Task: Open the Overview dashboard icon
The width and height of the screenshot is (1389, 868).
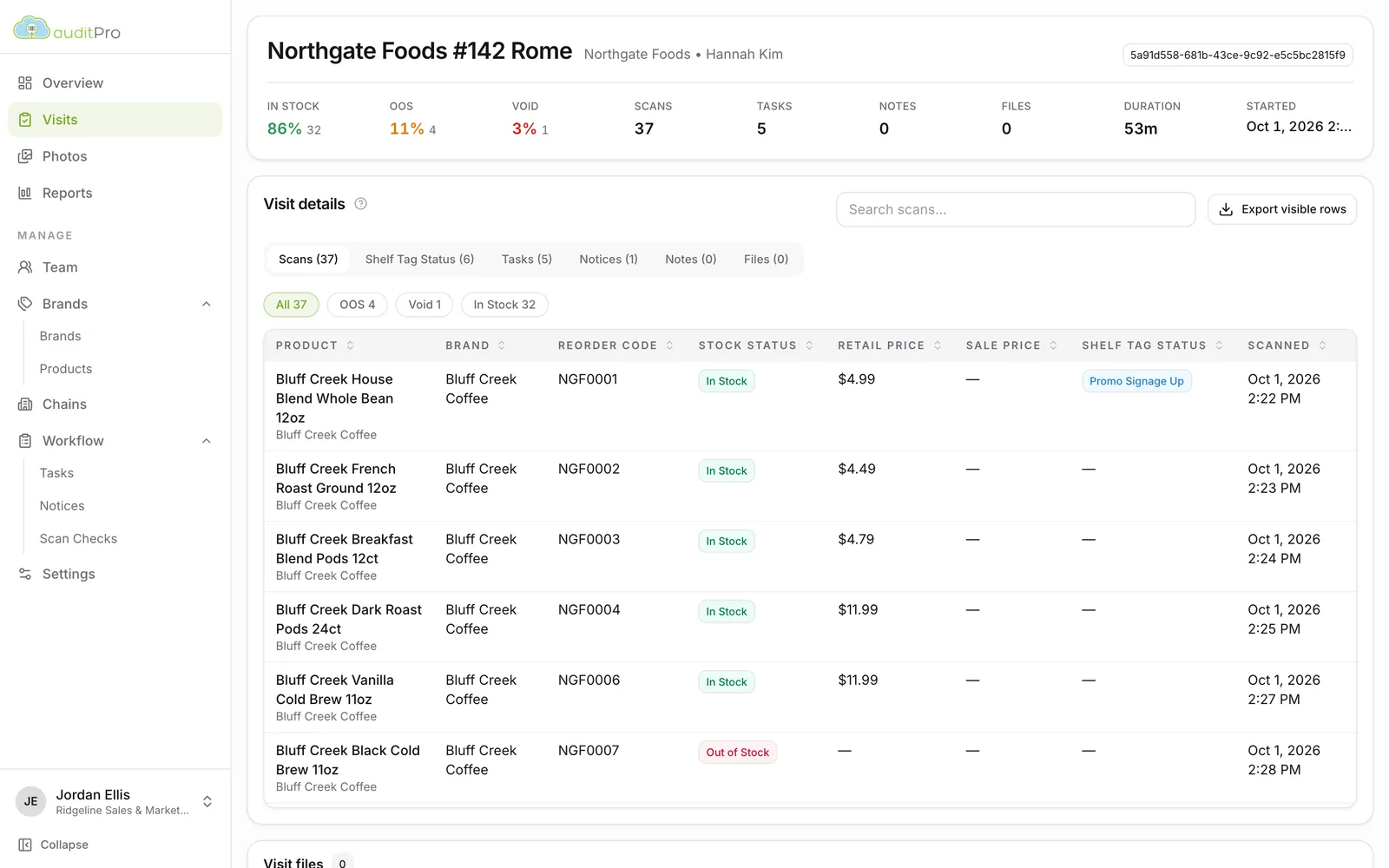Action: [25, 83]
